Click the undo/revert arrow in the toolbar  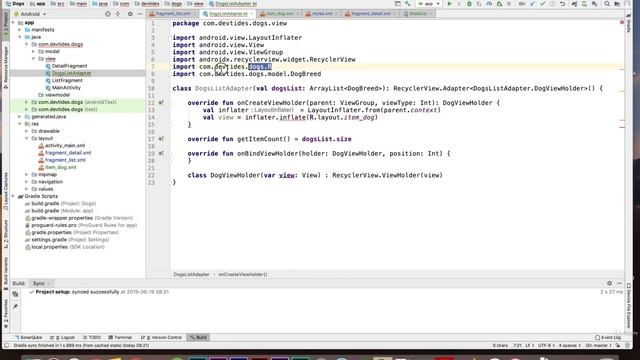tap(562, 4)
